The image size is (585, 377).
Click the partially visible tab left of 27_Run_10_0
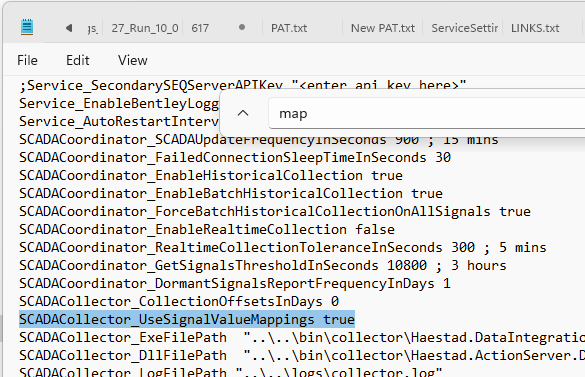(x=93, y=28)
